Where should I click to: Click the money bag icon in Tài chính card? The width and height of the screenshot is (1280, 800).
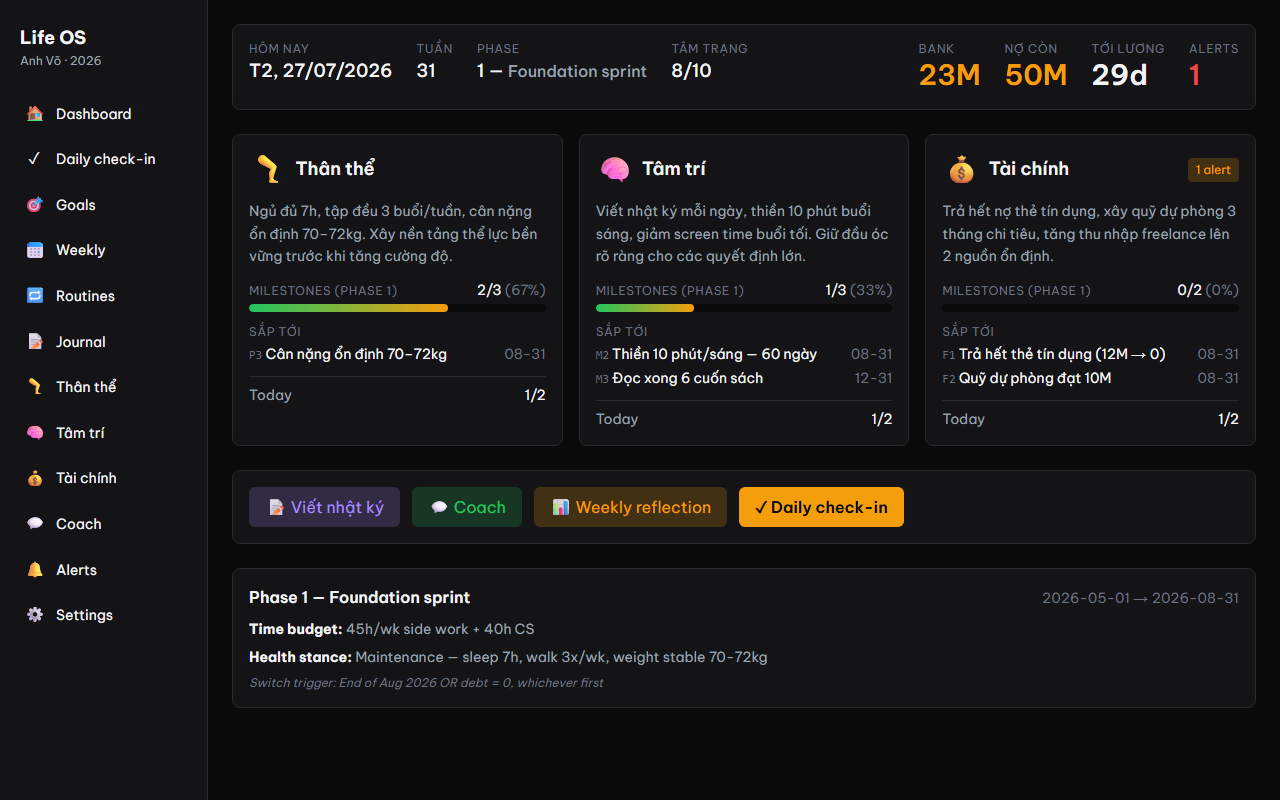tap(961, 169)
